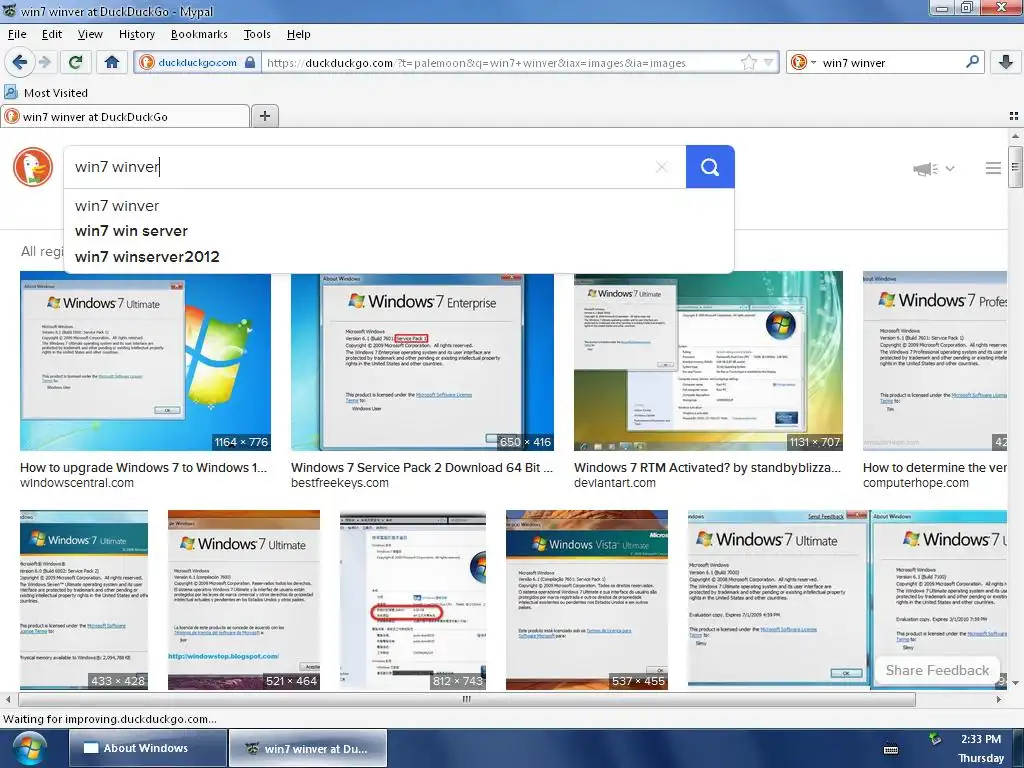Open the DuckDuckGo hamburger menu
1024x768 pixels.
click(993, 168)
